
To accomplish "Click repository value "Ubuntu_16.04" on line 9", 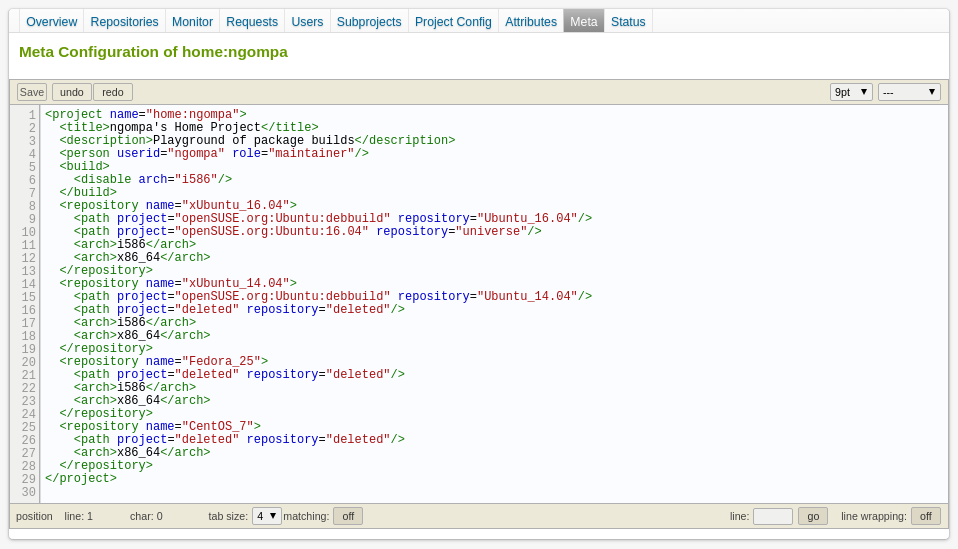I will [x=527, y=218].
